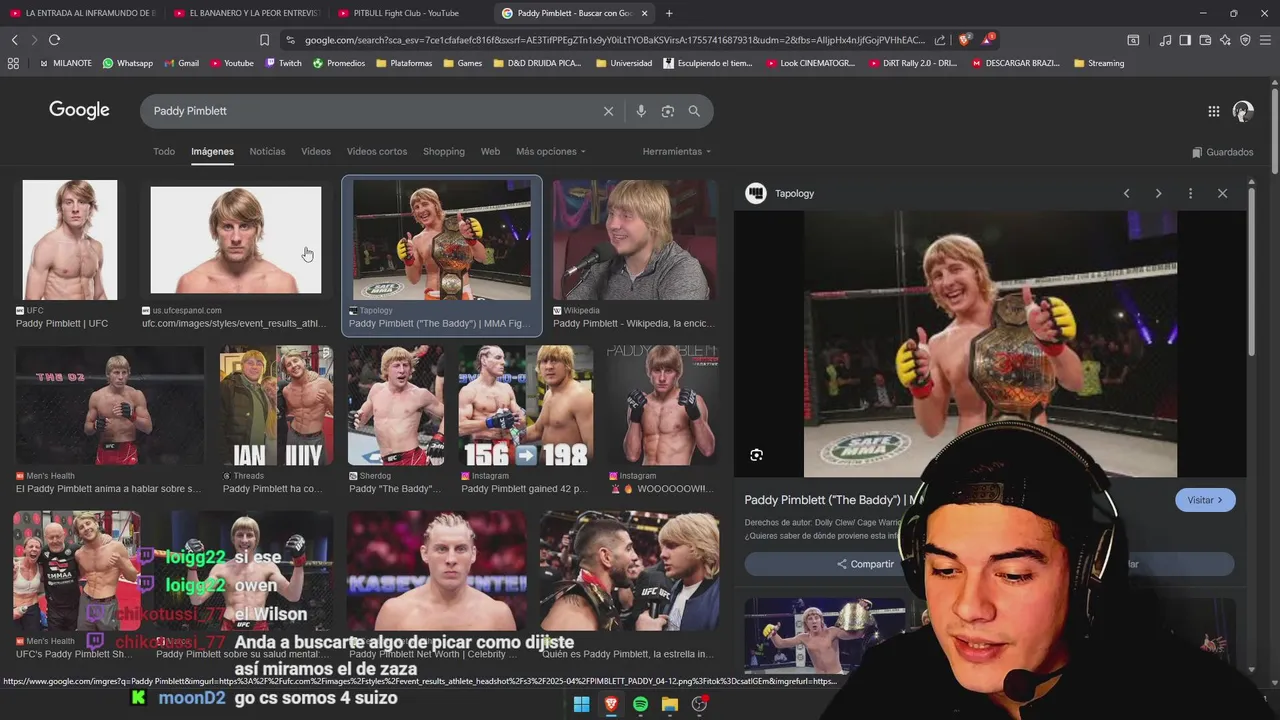
Task: Clear the search box with the X icon
Action: pos(608,111)
